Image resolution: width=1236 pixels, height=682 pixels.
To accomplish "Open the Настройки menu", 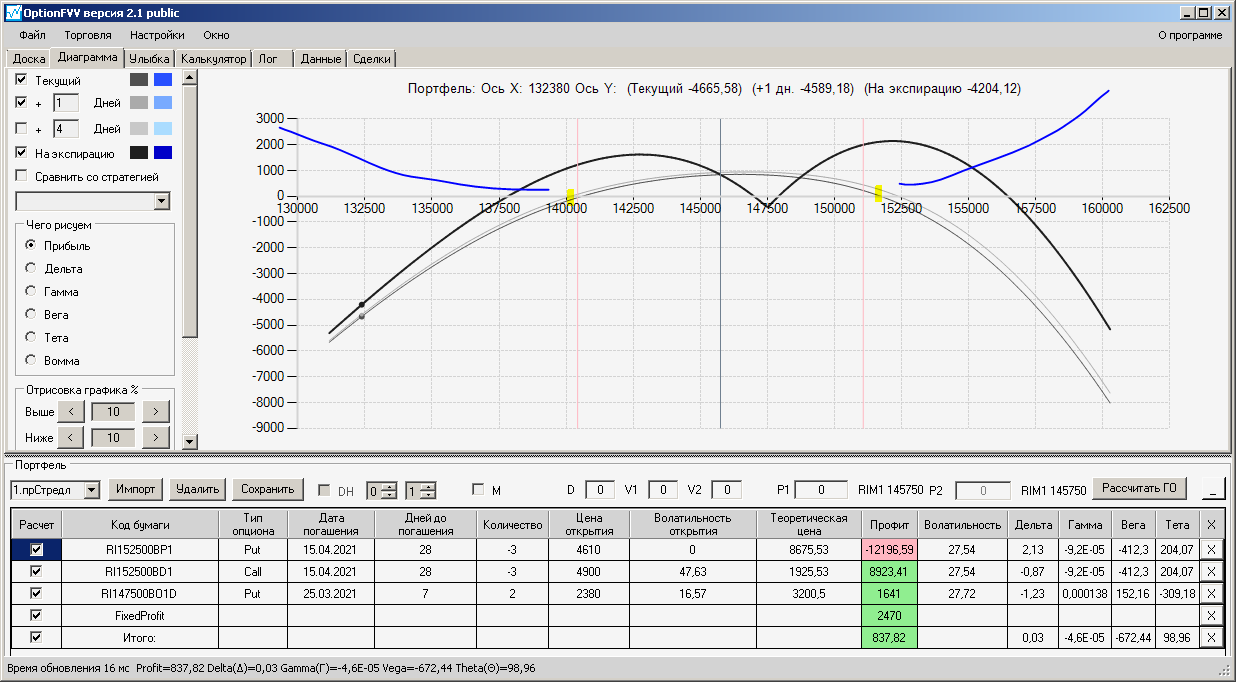I will 157,35.
